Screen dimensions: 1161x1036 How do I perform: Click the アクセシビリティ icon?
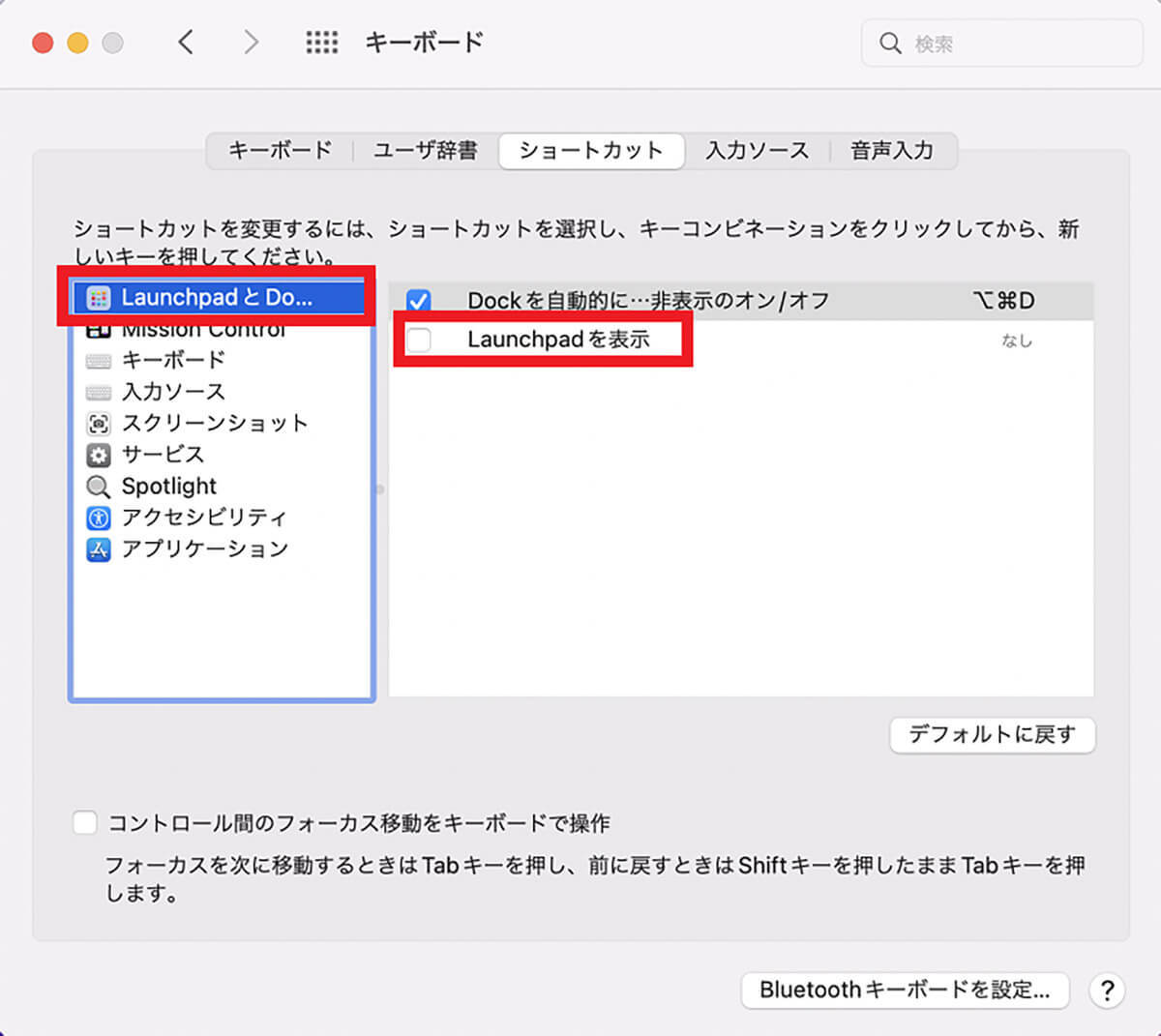(x=98, y=518)
